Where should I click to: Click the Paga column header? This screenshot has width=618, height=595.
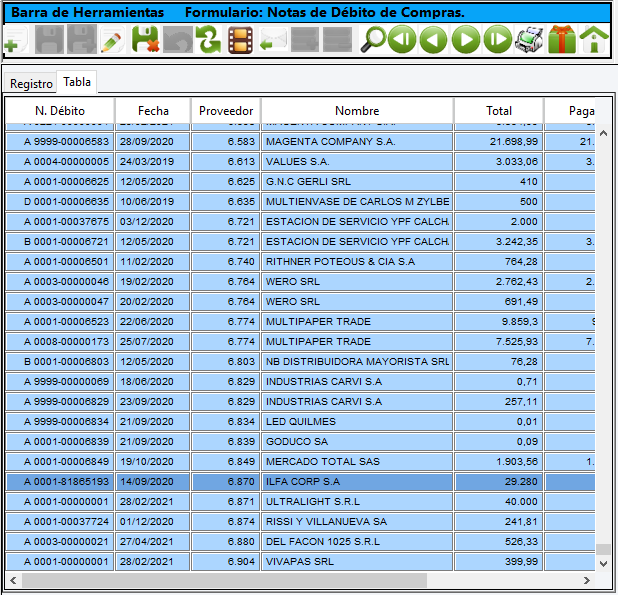(570, 111)
